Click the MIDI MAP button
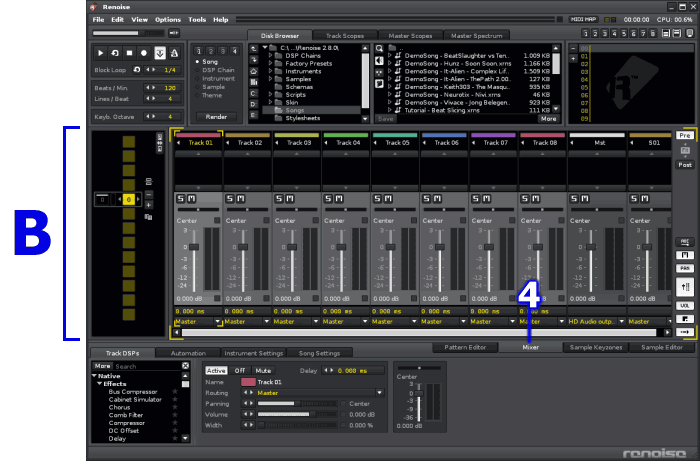This screenshot has height=461, width=700. 583,20
